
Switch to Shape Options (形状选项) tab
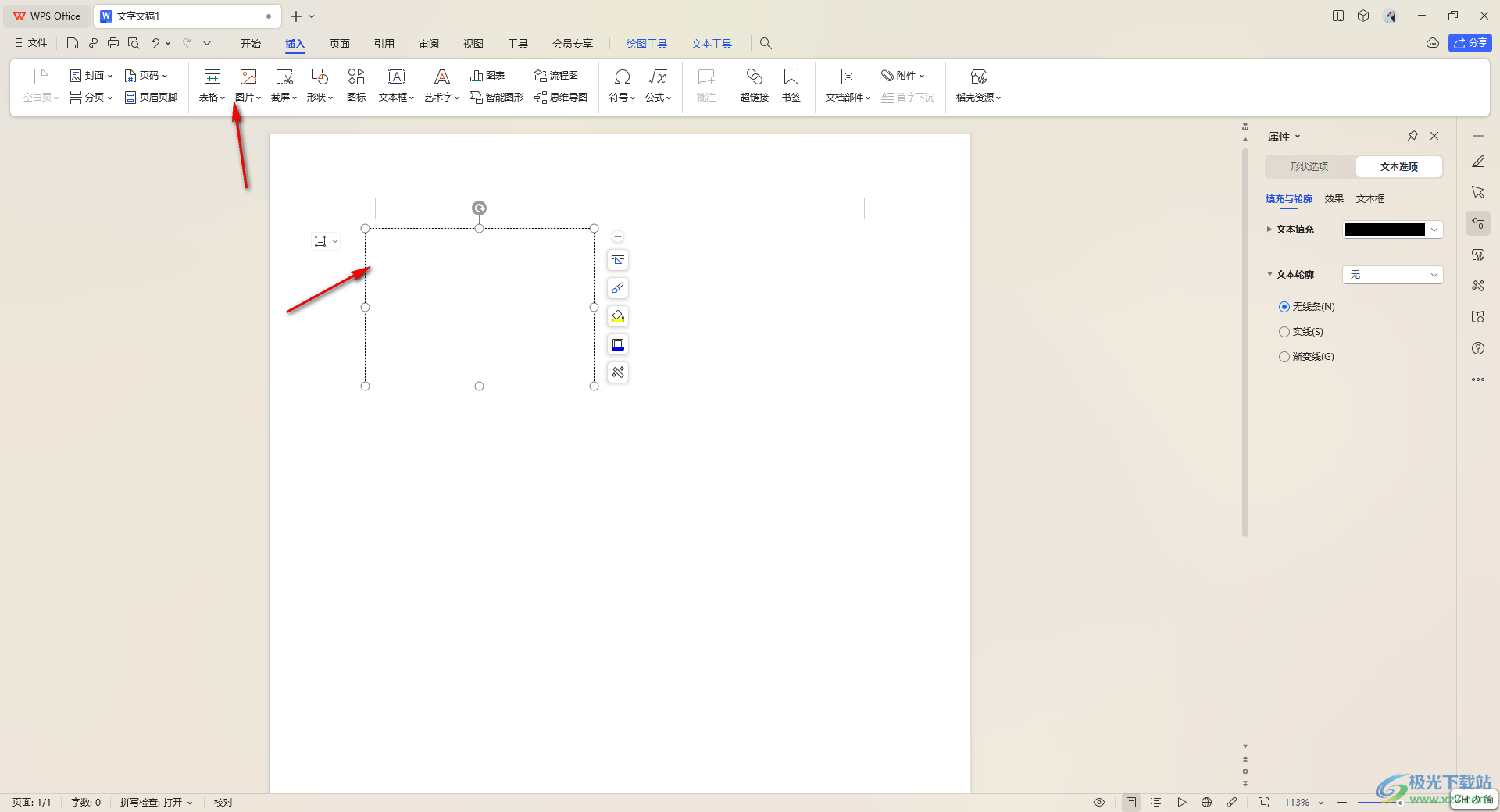(1309, 167)
